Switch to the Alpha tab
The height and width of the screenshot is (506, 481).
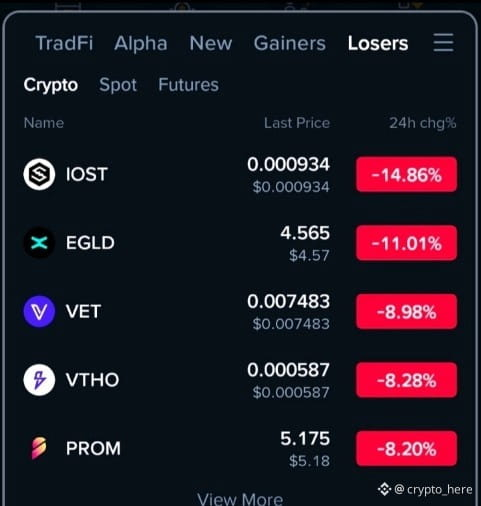[141, 43]
